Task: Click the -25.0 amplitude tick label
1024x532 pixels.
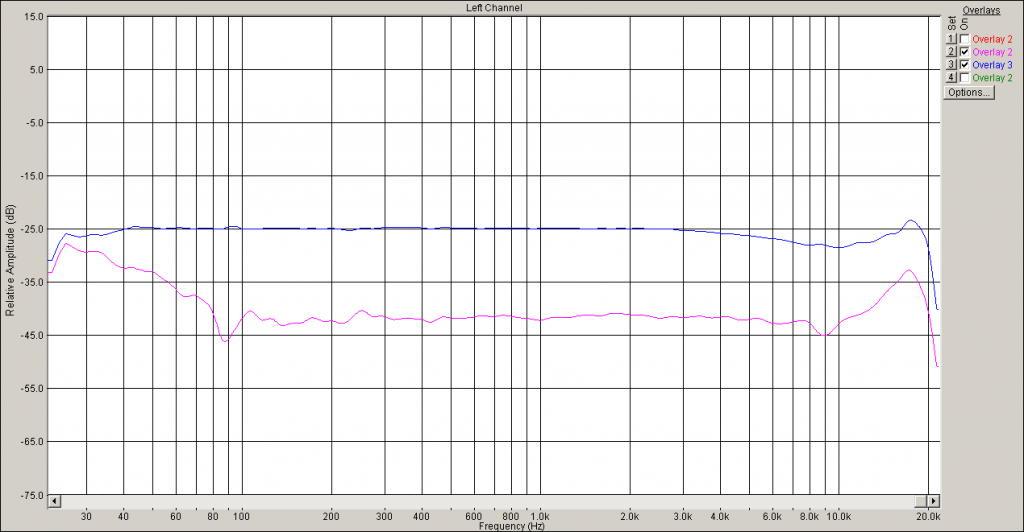Action: pyautogui.click(x=33, y=229)
